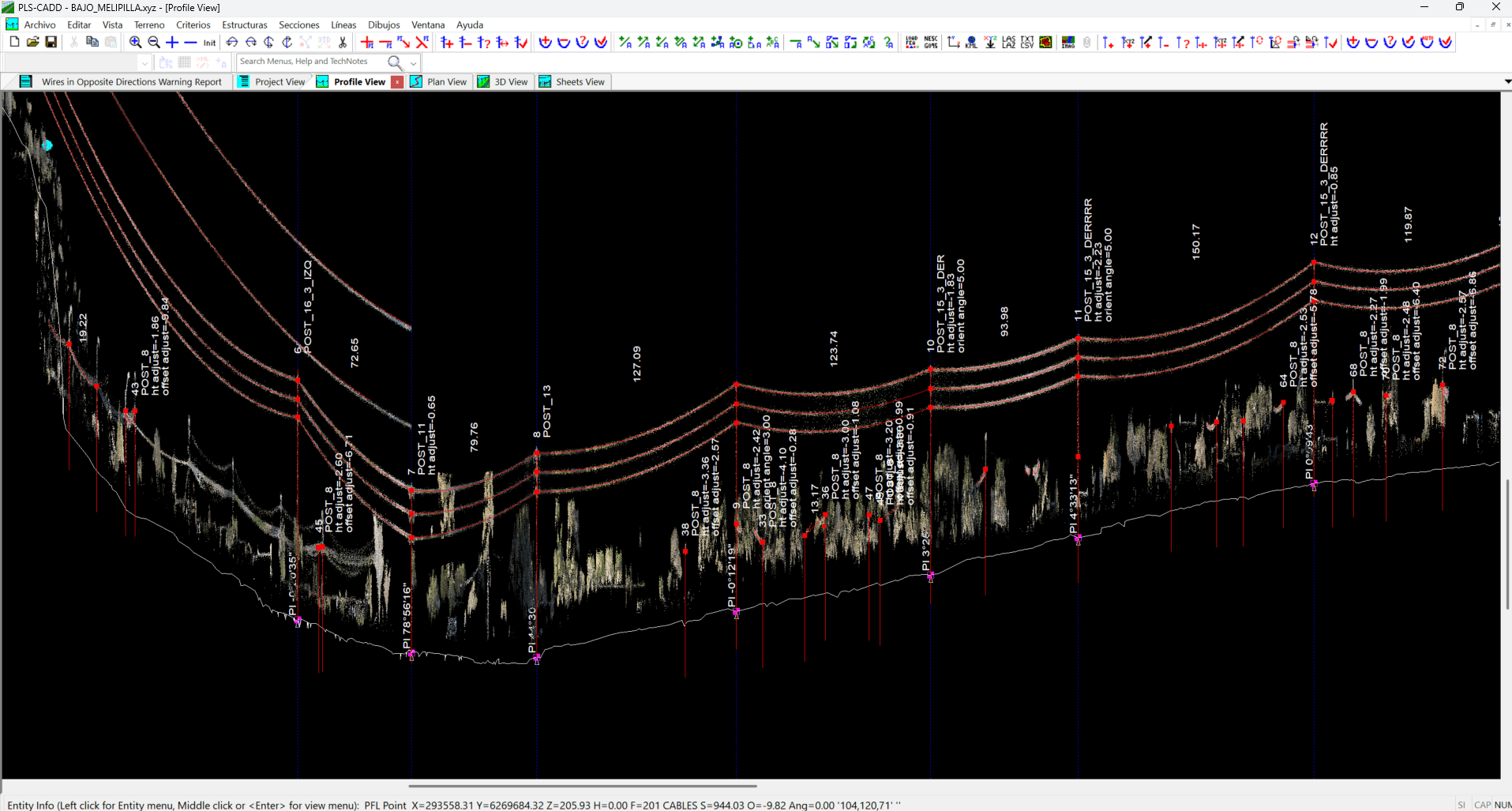Image resolution: width=1512 pixels, height=811 pixels.
Task: Click the horizontal scrollbar below the profile
Action: tap(583, 786)
